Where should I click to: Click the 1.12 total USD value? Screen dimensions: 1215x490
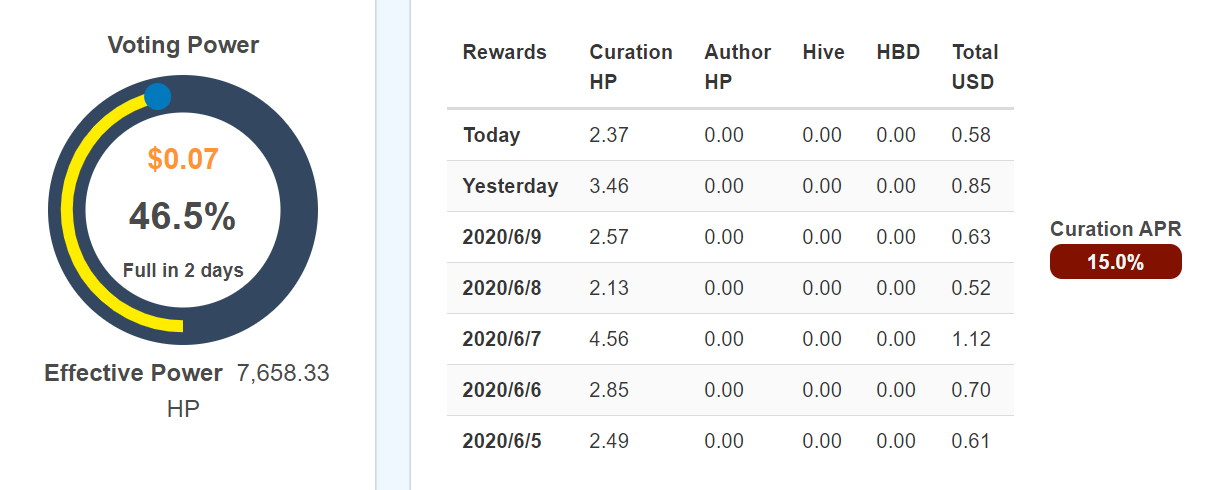click(971, 339)
